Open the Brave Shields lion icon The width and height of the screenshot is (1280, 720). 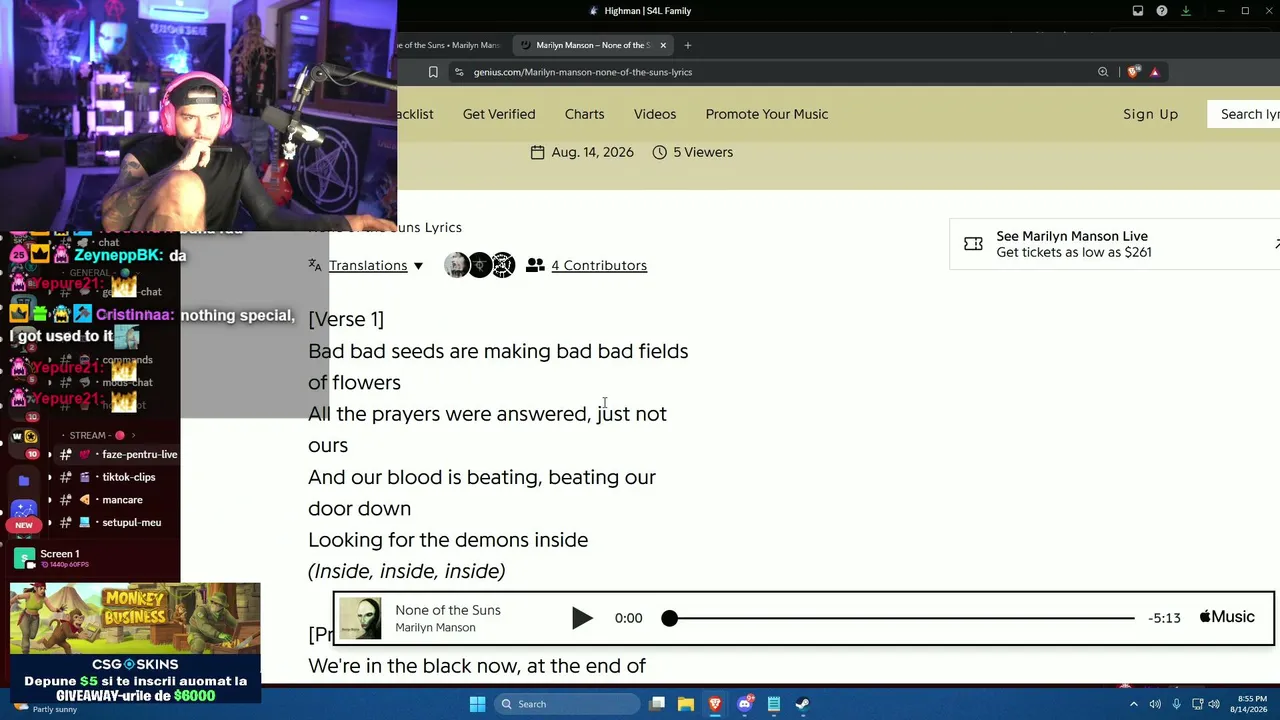[x=1133, y=72]
